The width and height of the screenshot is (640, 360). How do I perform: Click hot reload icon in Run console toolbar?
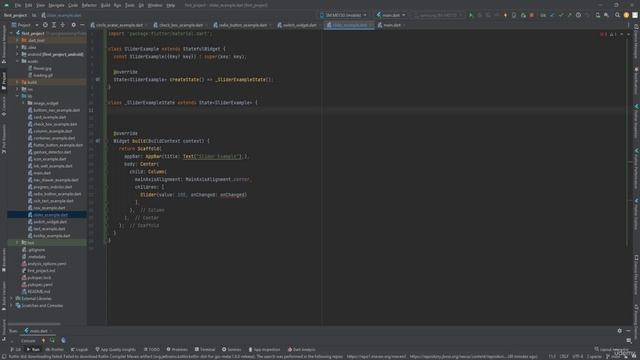tap(43, 340)
